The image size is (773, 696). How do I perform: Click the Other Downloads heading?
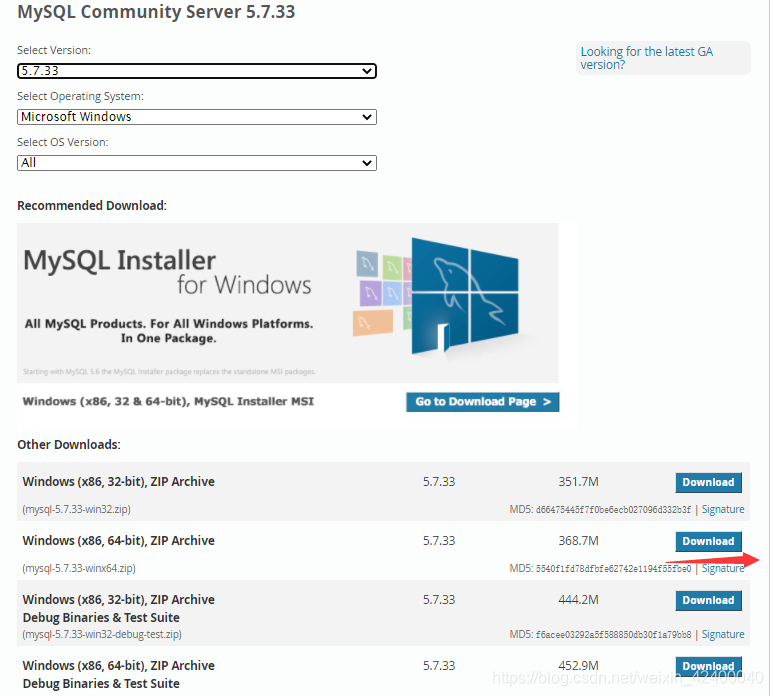[69, 445]
